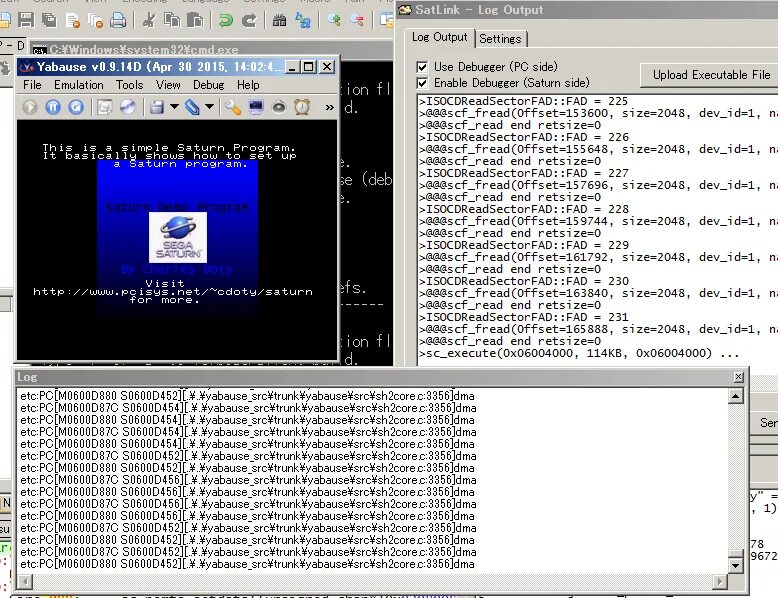
Task: Click the Upload Executable File button
Action: (711, 75)
